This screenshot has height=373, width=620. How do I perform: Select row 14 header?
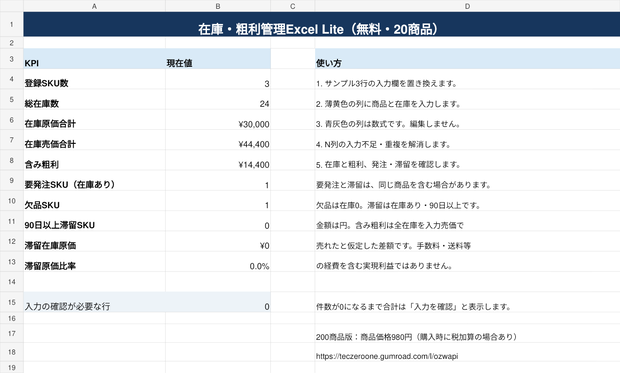(x=11, y=282)
